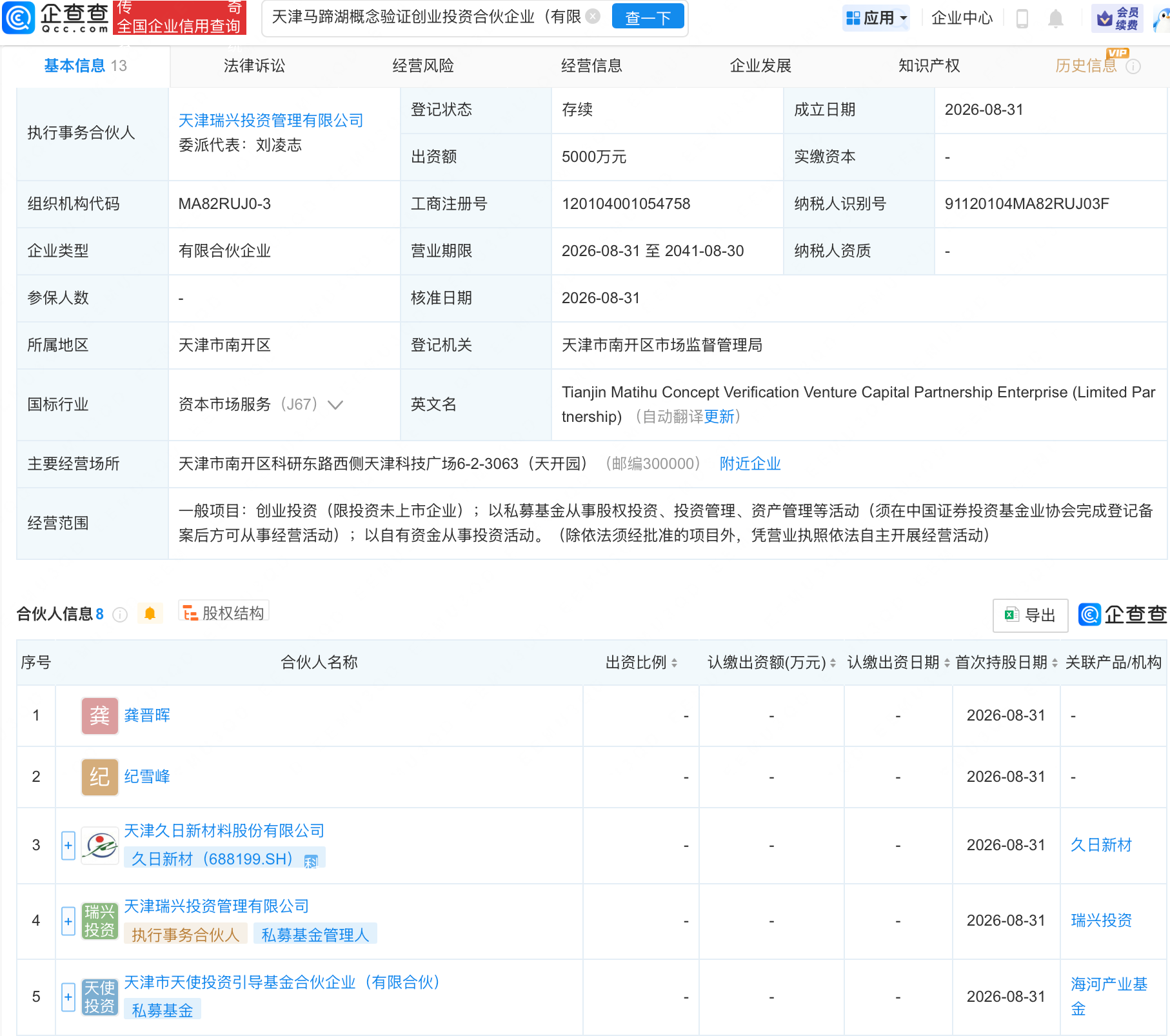Switch to 经营风险 tab
Screen dimensions: 1170x1036
tap(423, 66)
